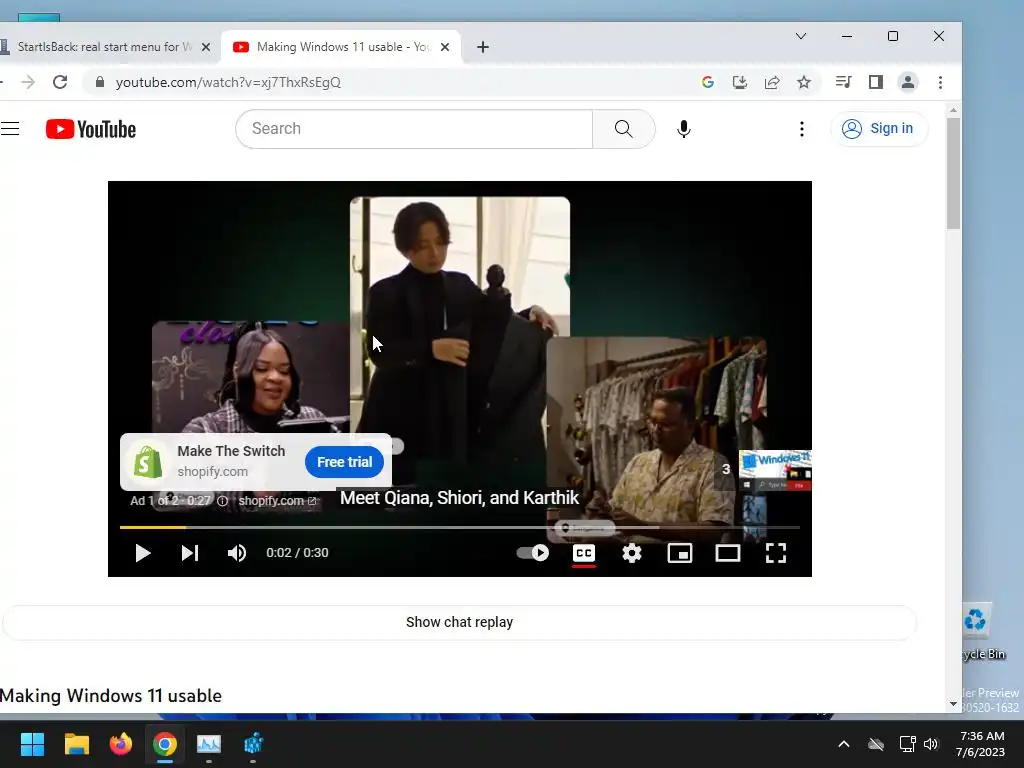The image size is (1024, 768).
Task: Click upcoming video thumbnail in player
Action: 775,470
